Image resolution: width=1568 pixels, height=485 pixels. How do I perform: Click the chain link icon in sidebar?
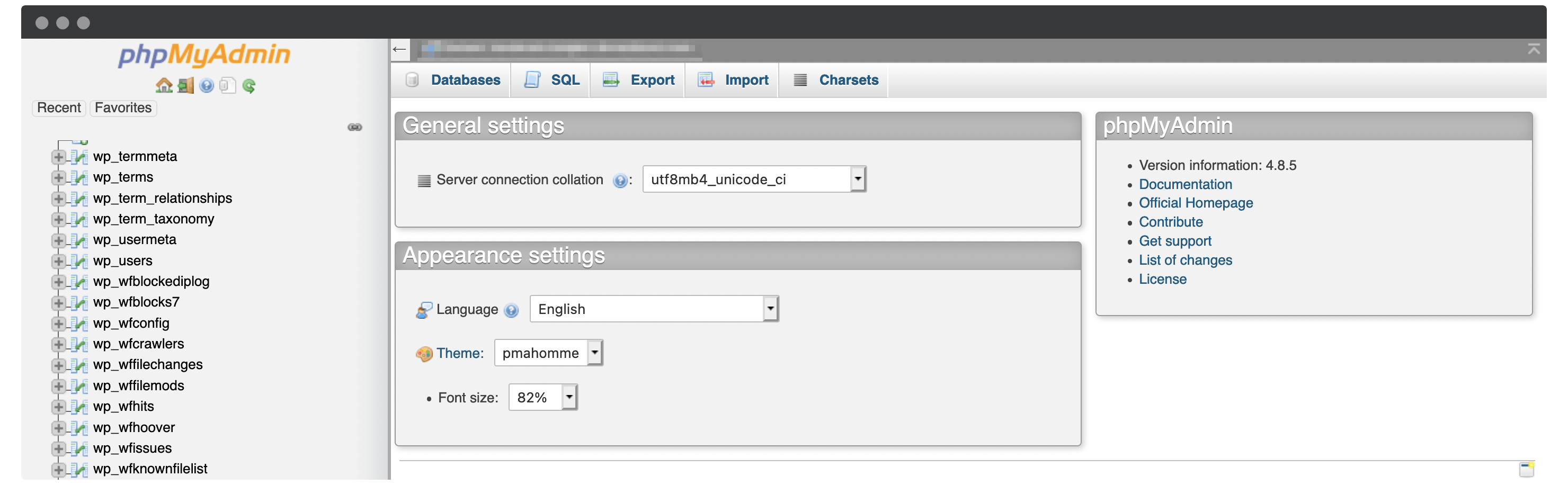point(354,127)
